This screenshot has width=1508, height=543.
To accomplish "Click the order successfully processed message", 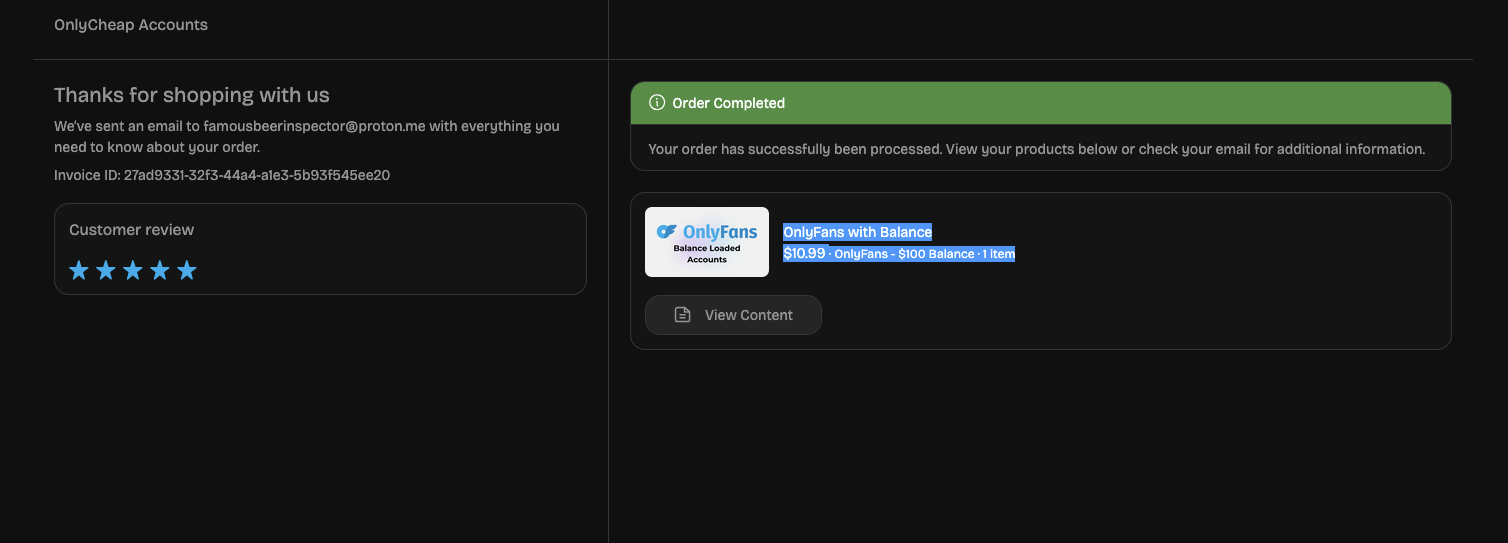I will click(1037, 149).
